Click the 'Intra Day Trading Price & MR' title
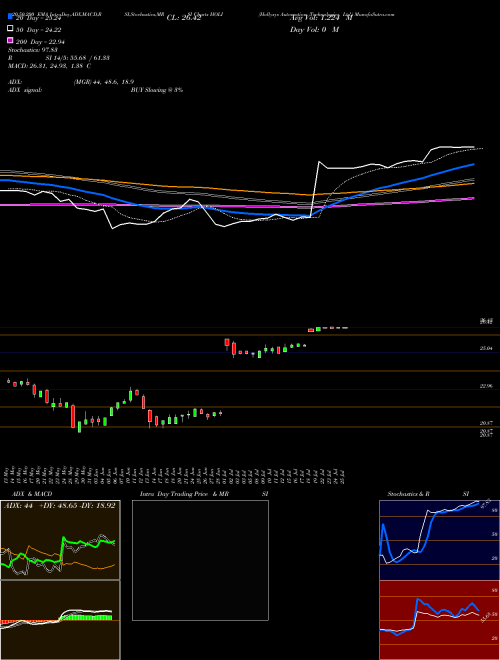This screenshot has width=500, height=660. (x=184, y=494)
